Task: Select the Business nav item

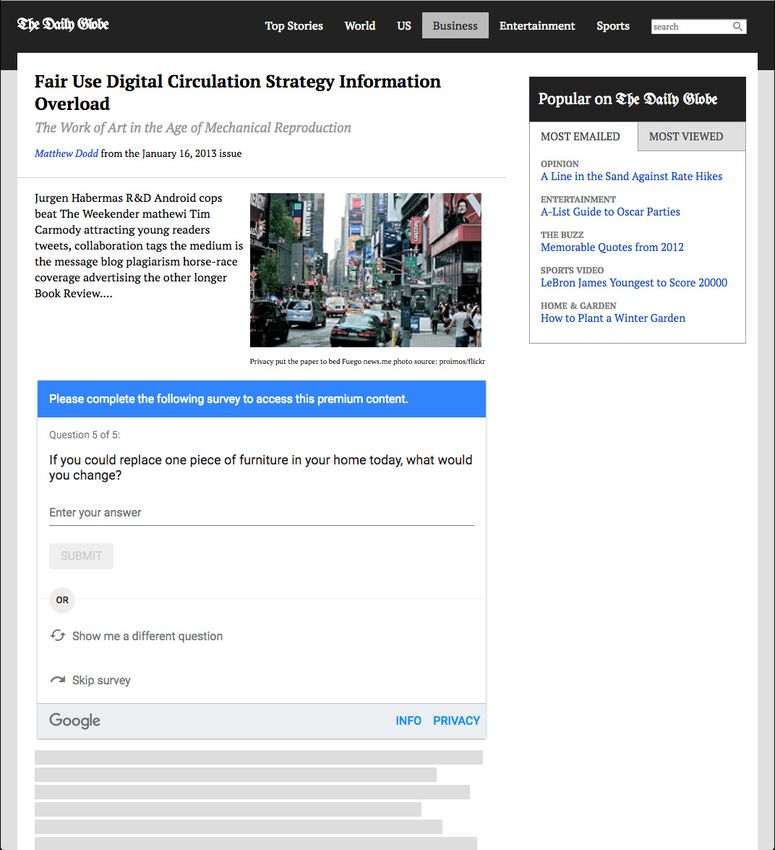Action: [455, 25]
